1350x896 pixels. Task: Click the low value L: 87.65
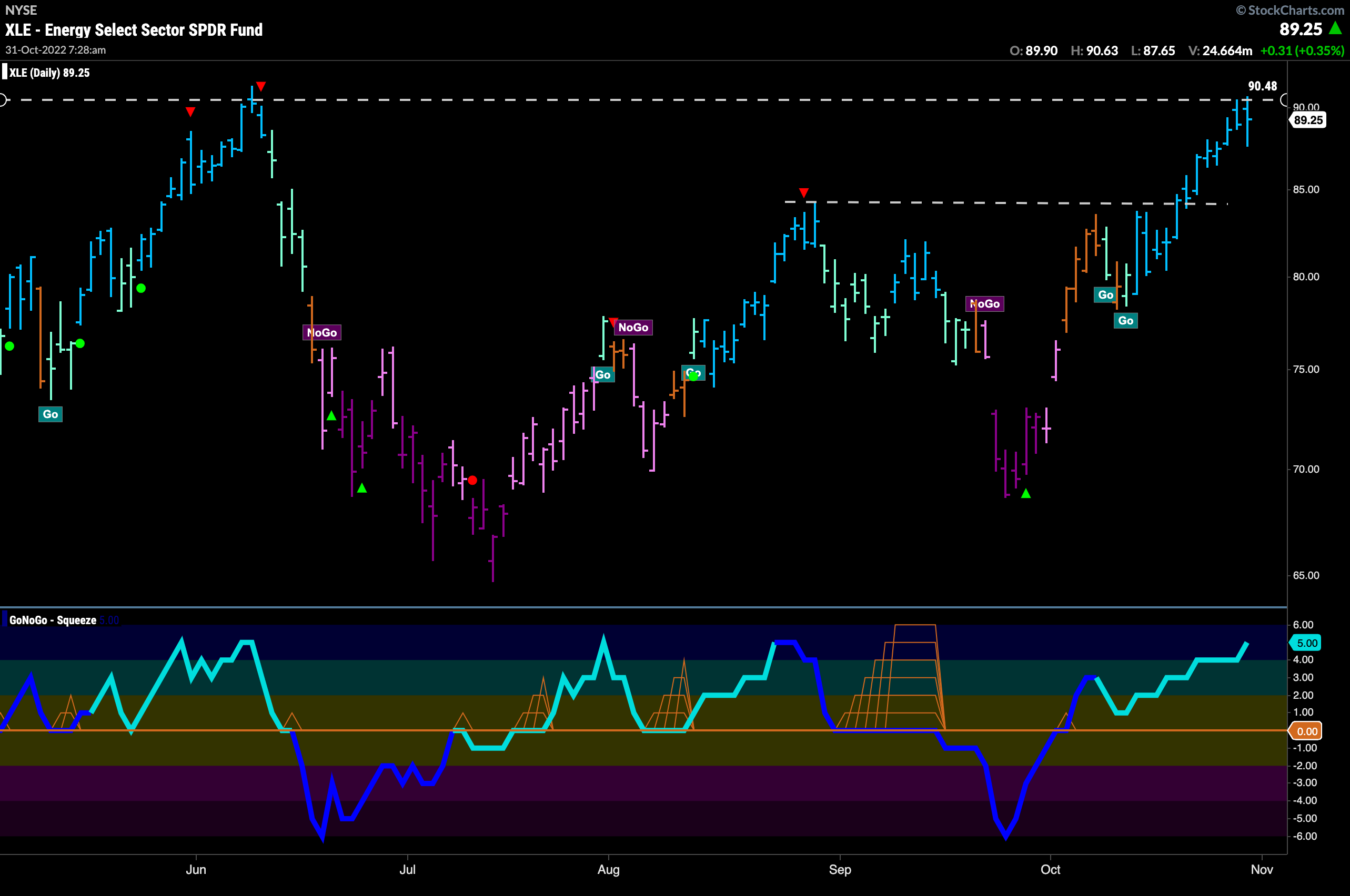point(1153,51)
